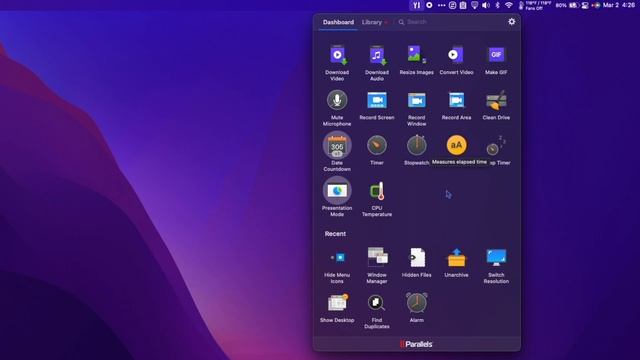This screenshot has height=360, width=640.
Task: Open the Clean Drive tool
Action: click(496, 105)
